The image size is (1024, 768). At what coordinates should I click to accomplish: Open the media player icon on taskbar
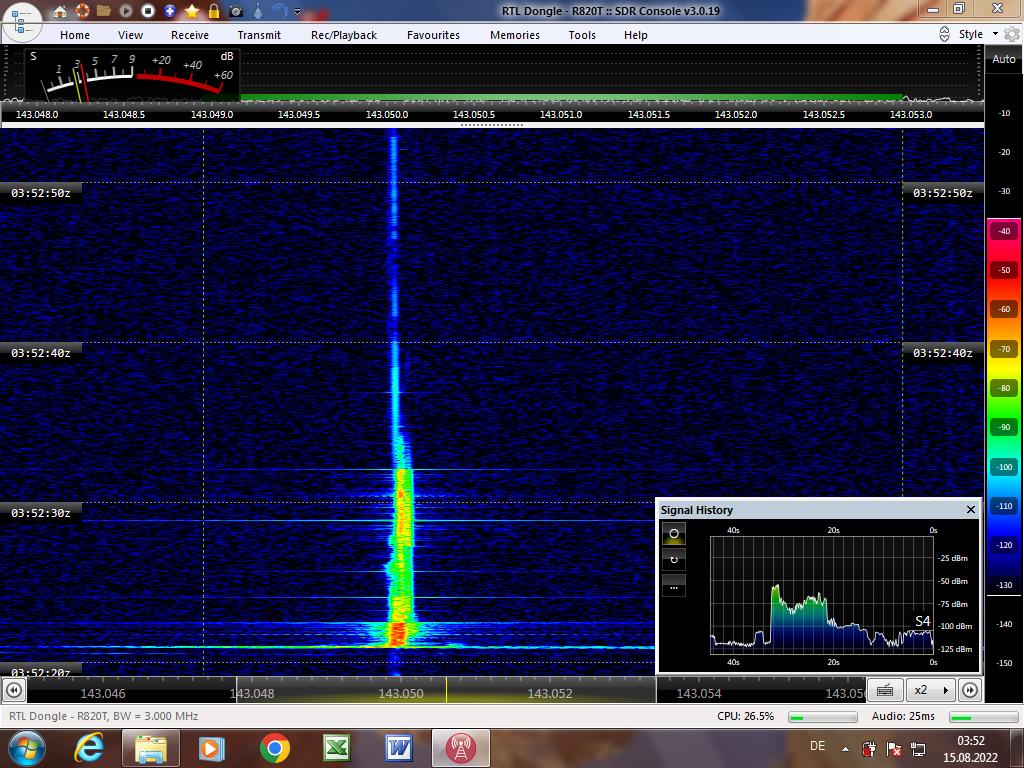211,748
